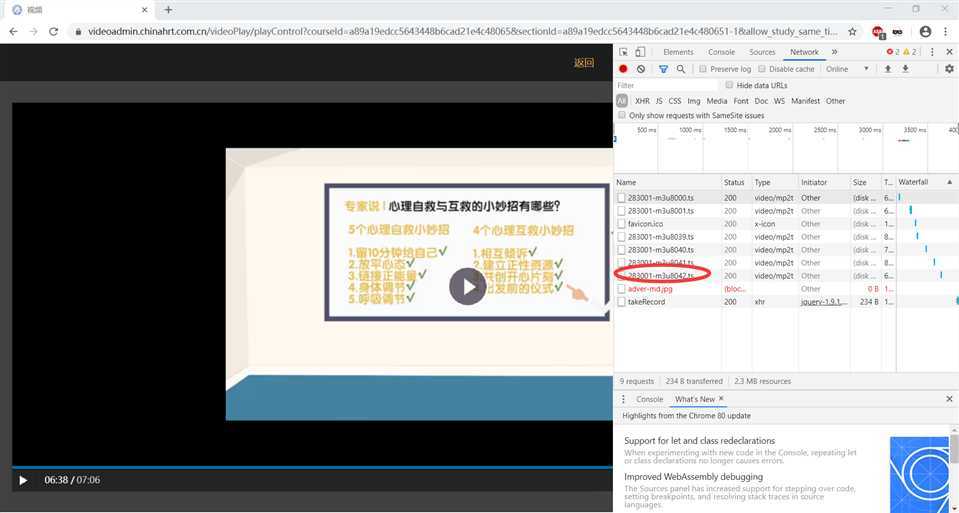Toggle the network filter funnel icon

tap(663, 69)
